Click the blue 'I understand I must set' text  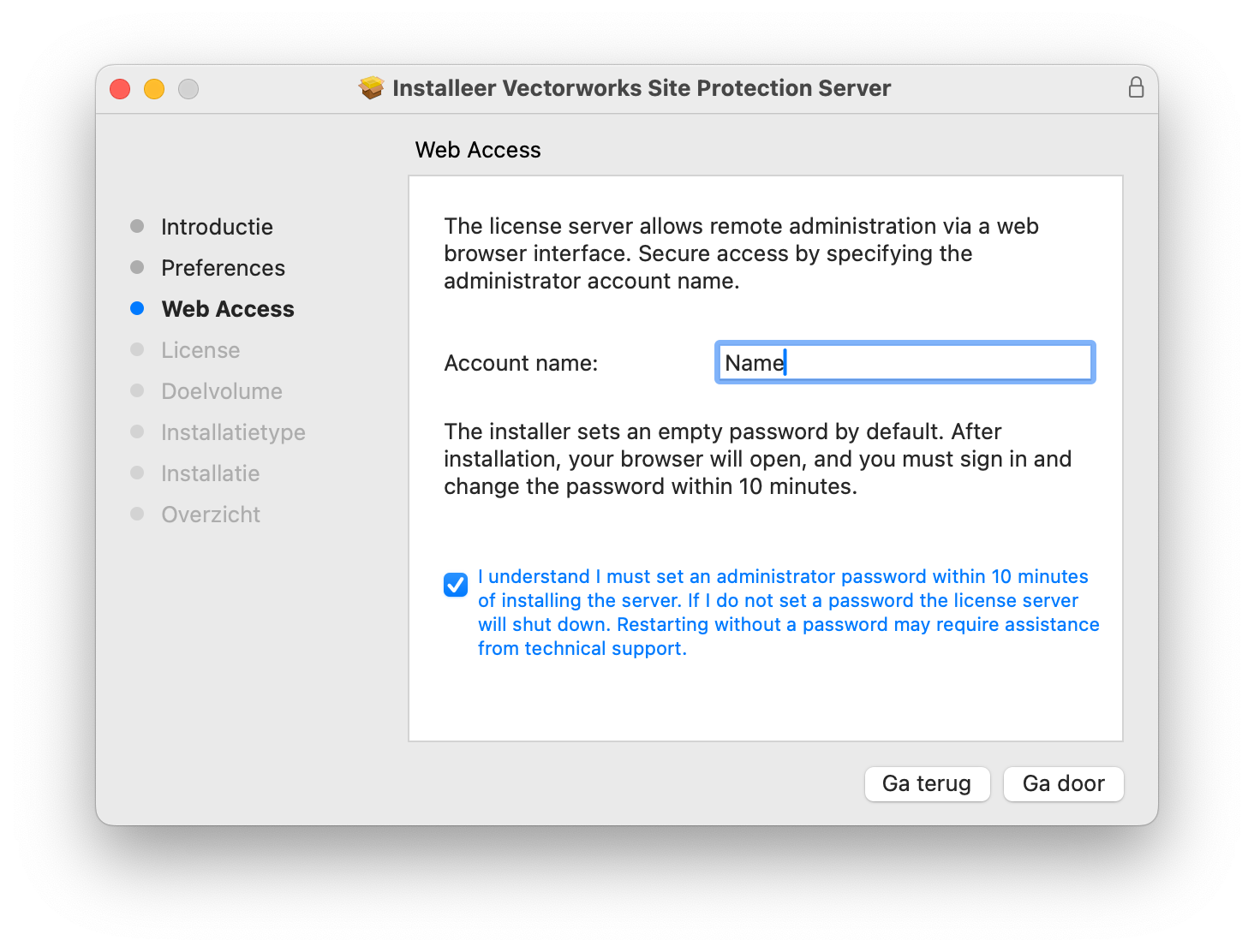788,612
